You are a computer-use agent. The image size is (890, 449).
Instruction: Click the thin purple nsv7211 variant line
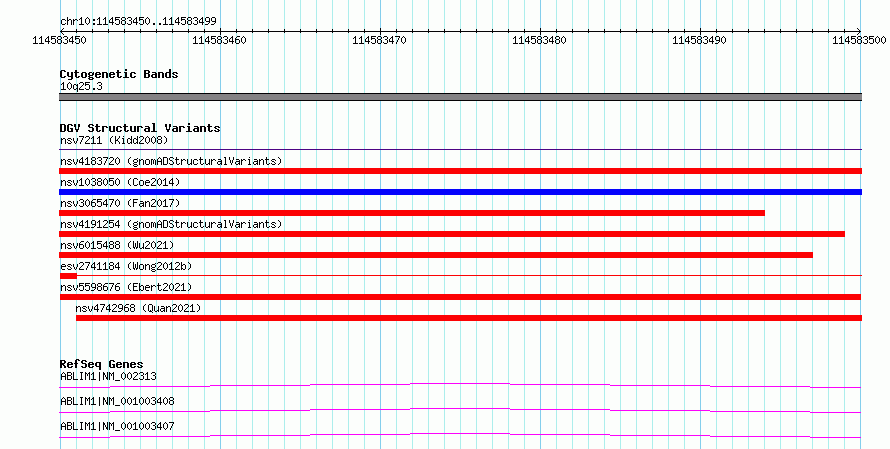[x=460, y=149]
